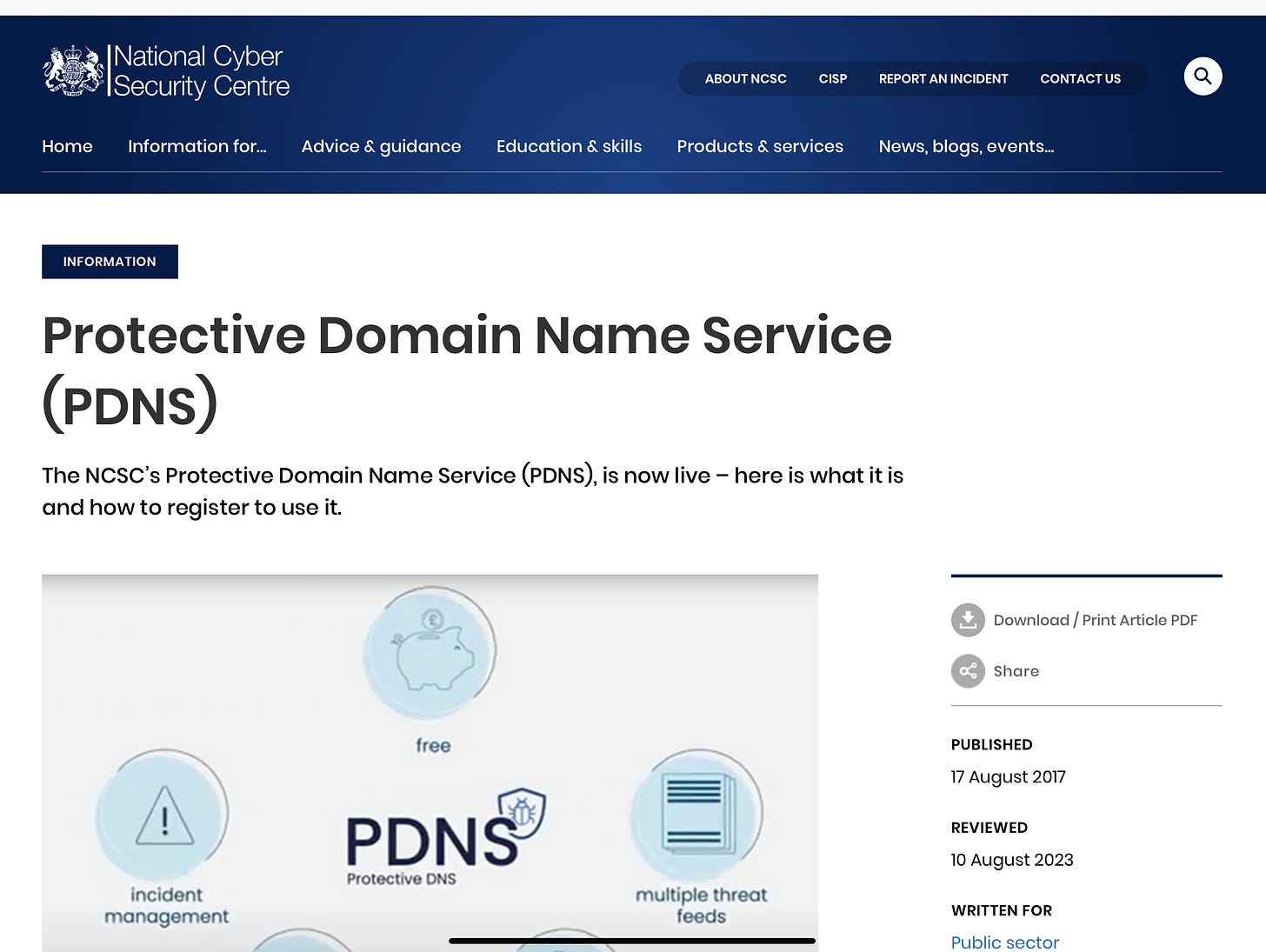Click the published date '17 August 2017'
Viewport: 1266px width, 952px height.
click(1008, 777)
